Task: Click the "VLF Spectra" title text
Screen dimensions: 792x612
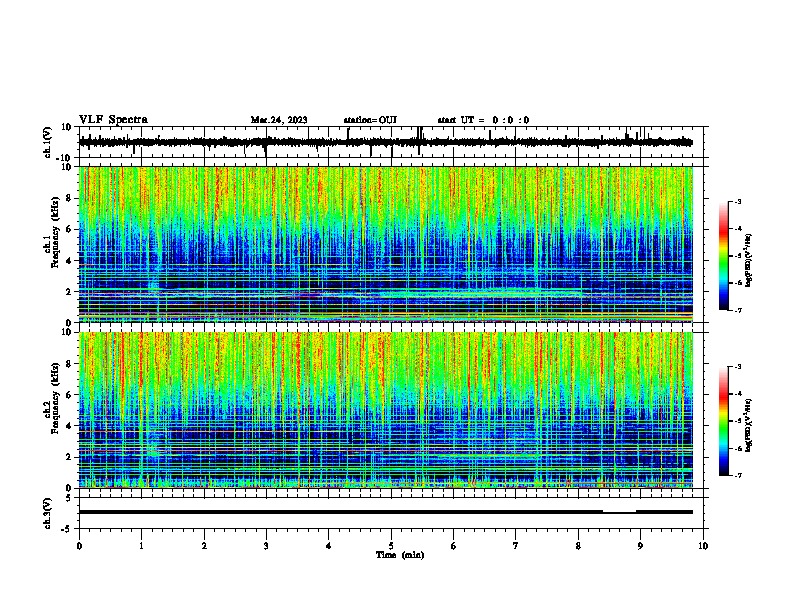Action: pyautogui.click(x=114, y=120)
